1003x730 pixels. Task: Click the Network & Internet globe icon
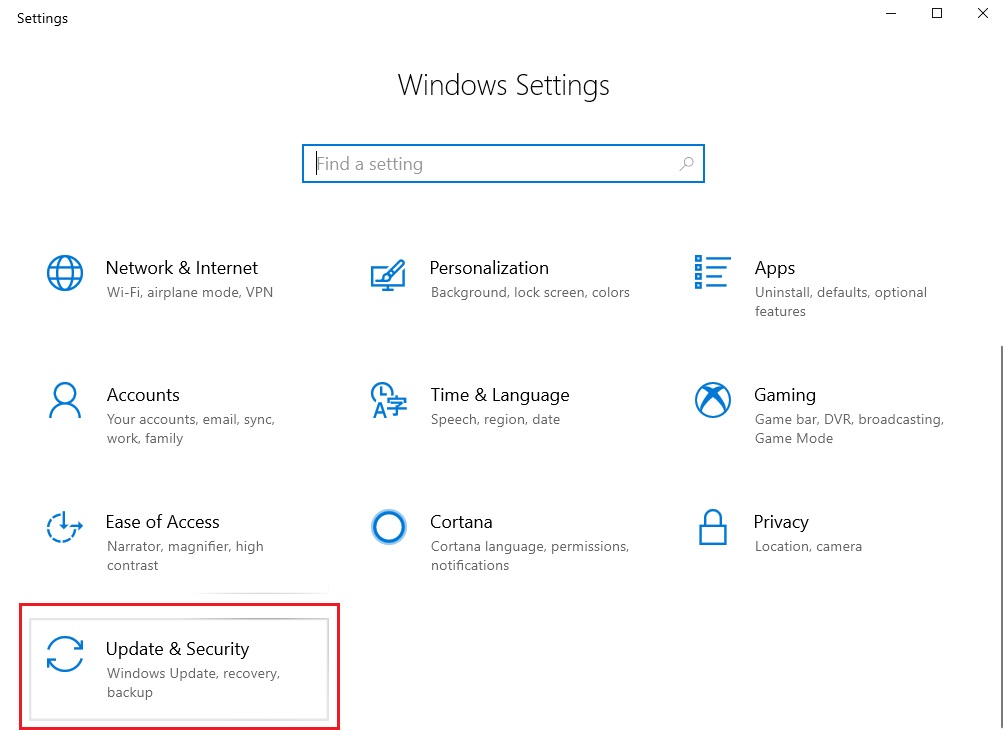coord(65,272)
